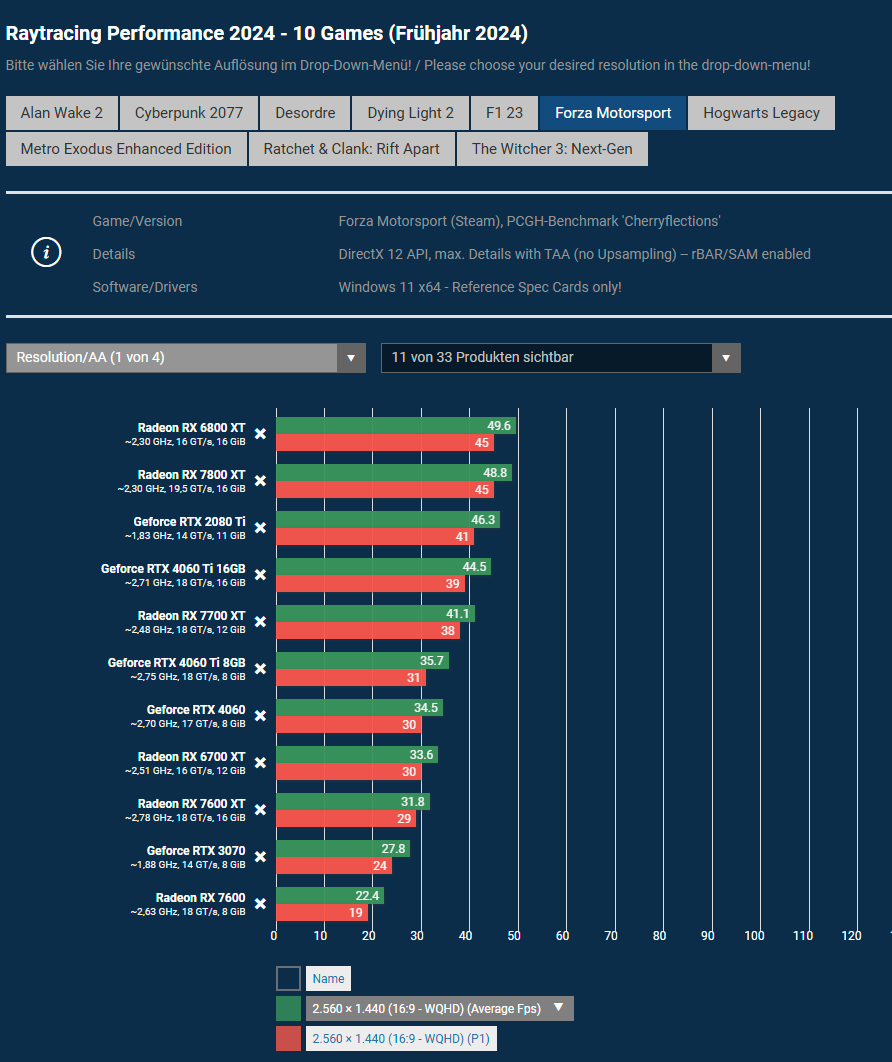Screen dimensions: 892x1062
Task: Open the Dying Light 2 tab
Action: click(x=410, y=112)
